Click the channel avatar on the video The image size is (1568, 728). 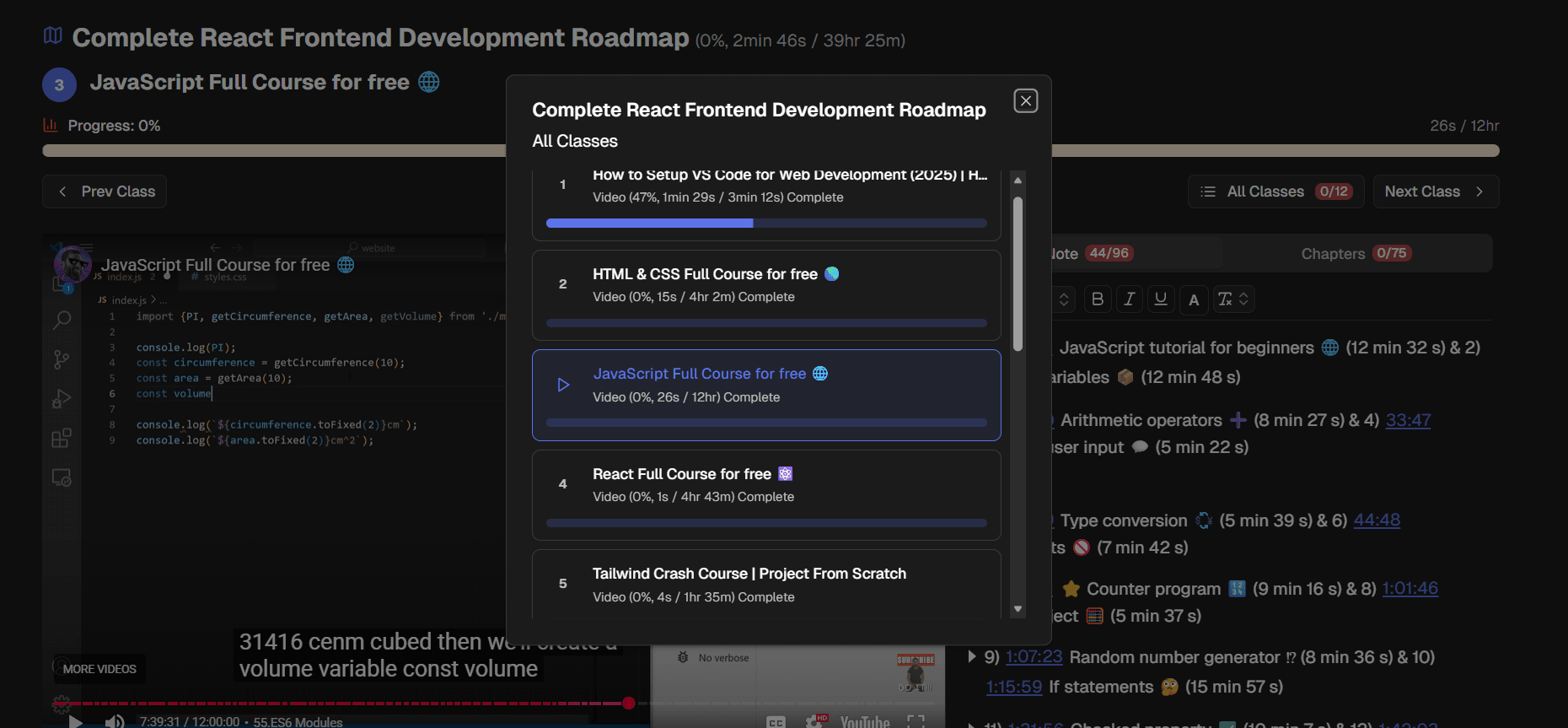coord(72,264)
